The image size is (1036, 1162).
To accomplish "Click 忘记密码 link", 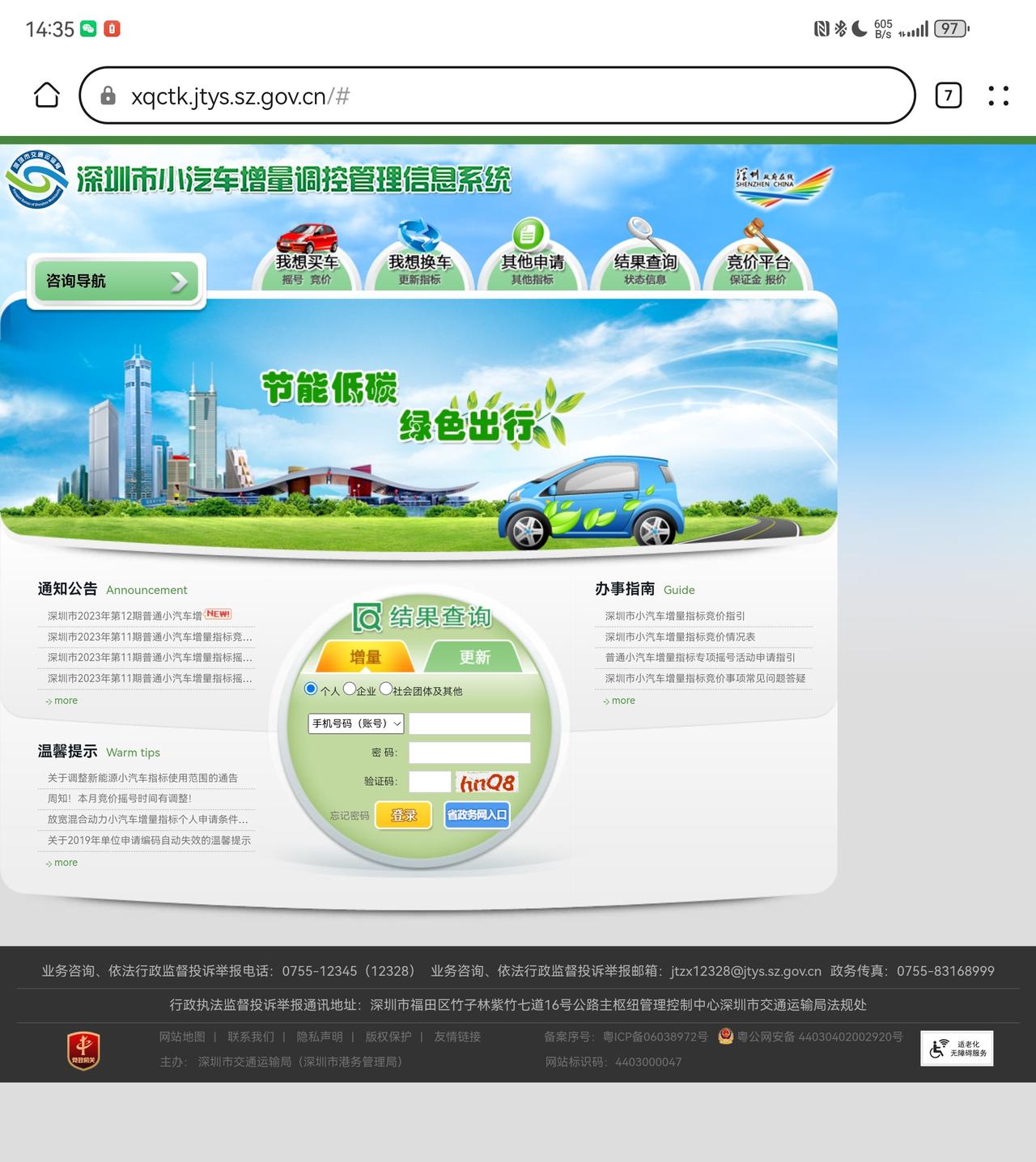I will click(350, 816).
